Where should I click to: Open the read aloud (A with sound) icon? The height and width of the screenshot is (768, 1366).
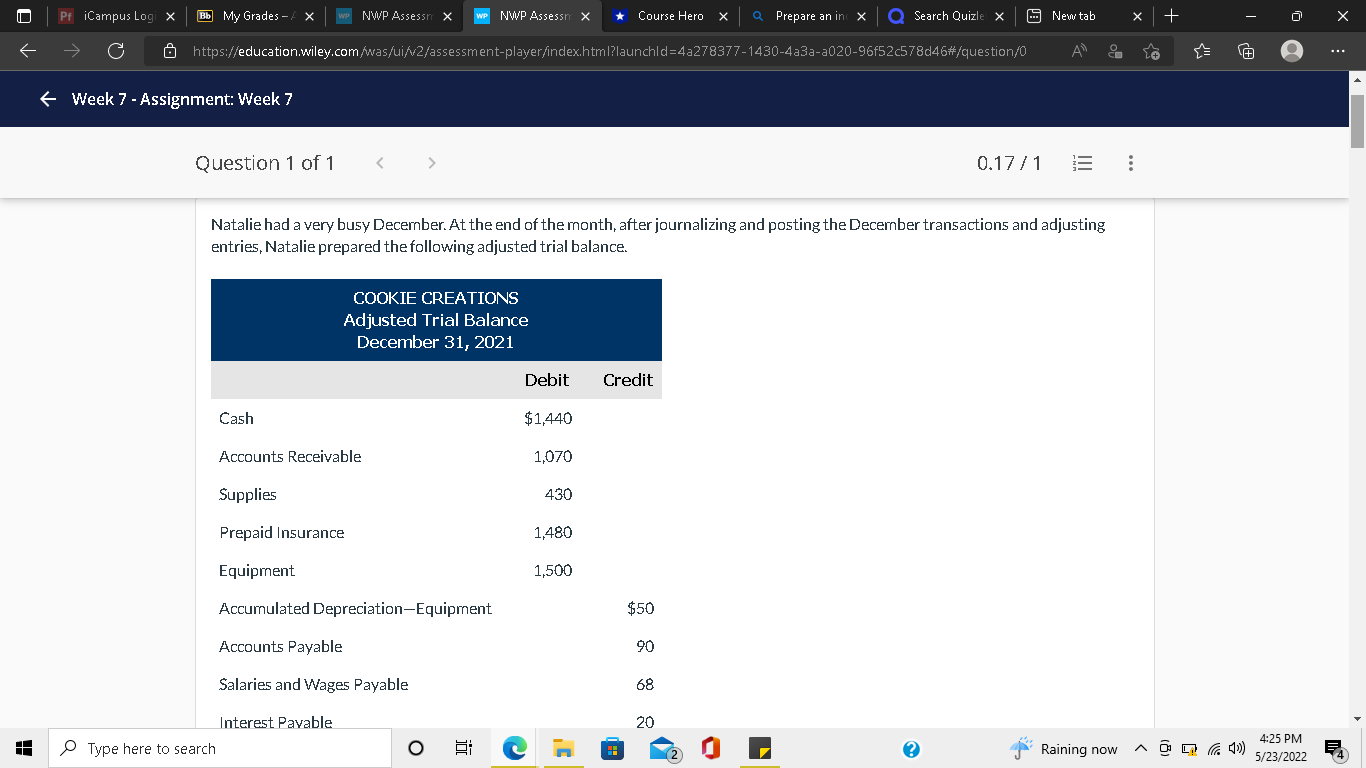[x=1079, y=51]
